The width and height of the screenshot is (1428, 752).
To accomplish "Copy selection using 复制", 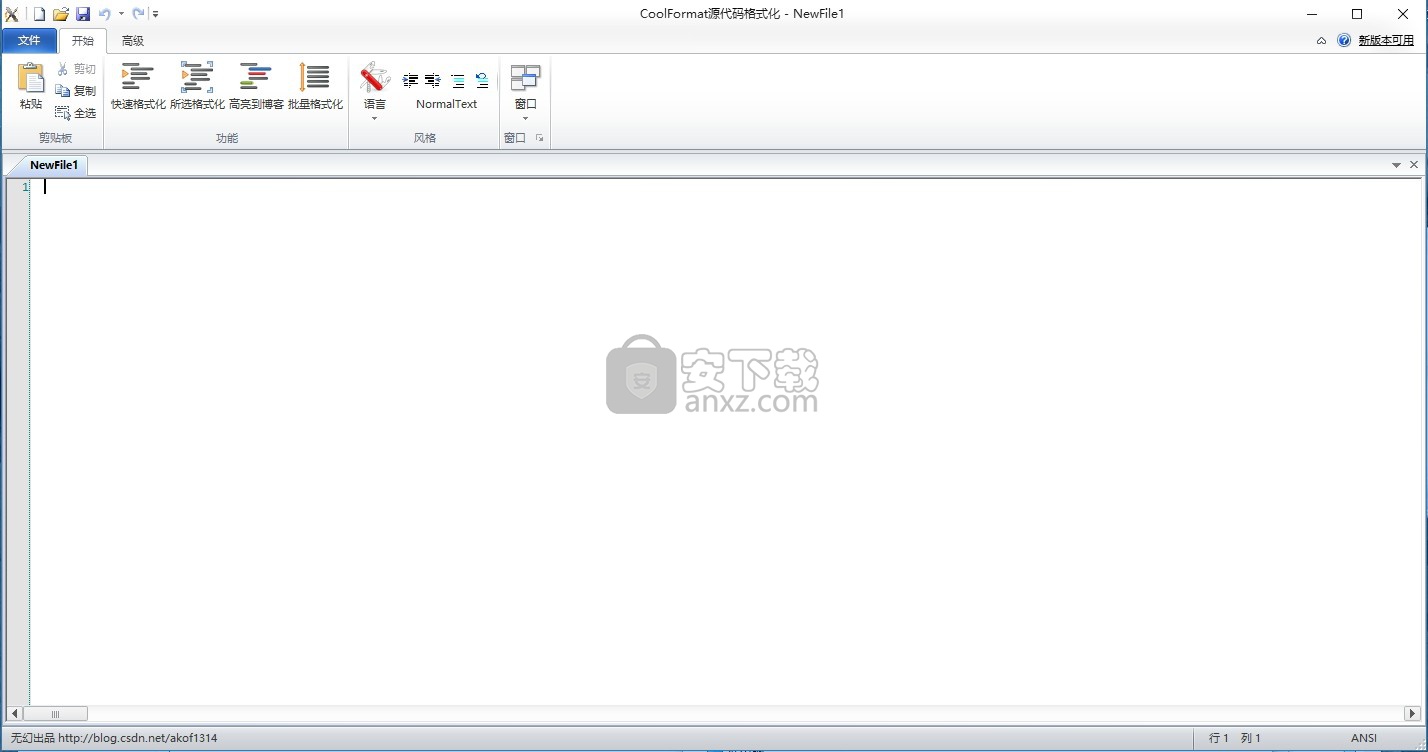I will coord(76,91).
